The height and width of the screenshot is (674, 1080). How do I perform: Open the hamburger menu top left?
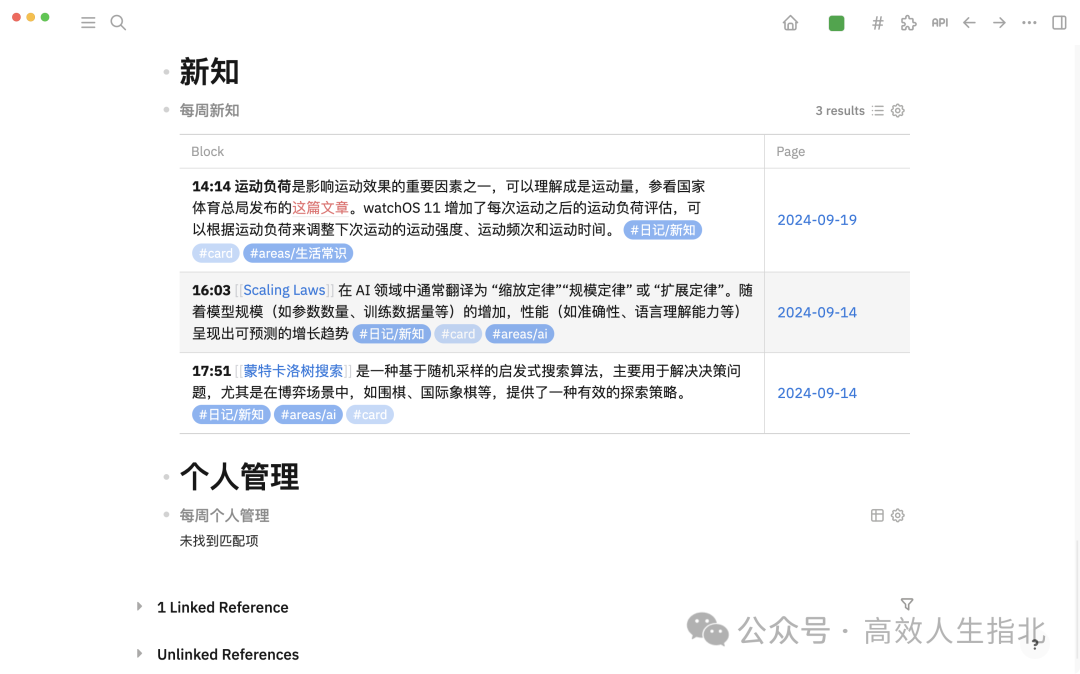click(88, 22)
